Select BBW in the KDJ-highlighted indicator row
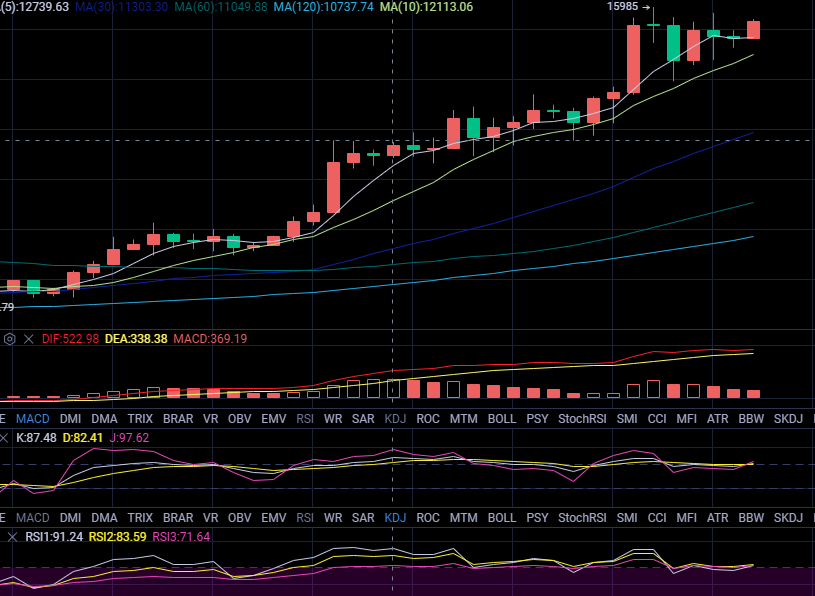 click(x=751, y=518)
